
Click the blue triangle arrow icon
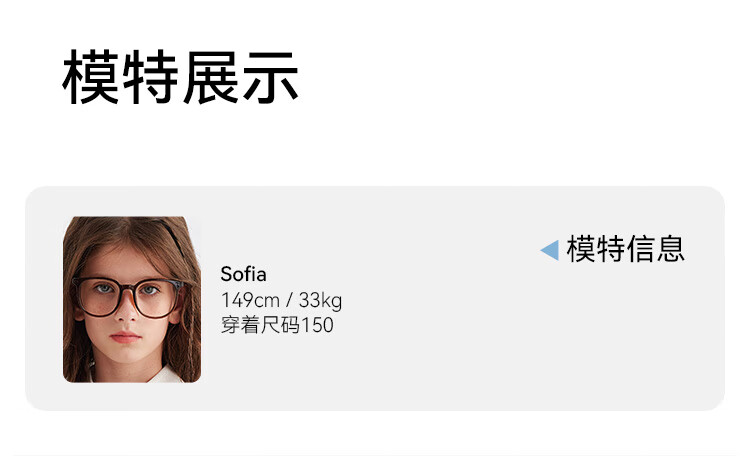[x=549, y=250]
